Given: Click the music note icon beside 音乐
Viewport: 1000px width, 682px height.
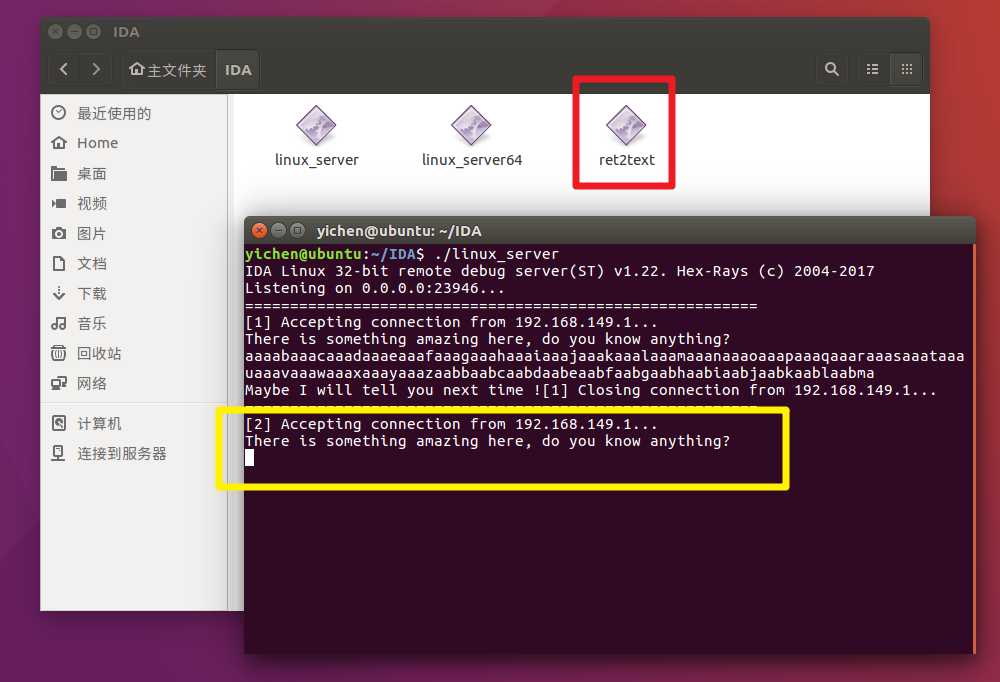Looking at the screenshot, I should pyautogui.click(x=59, y=323).
